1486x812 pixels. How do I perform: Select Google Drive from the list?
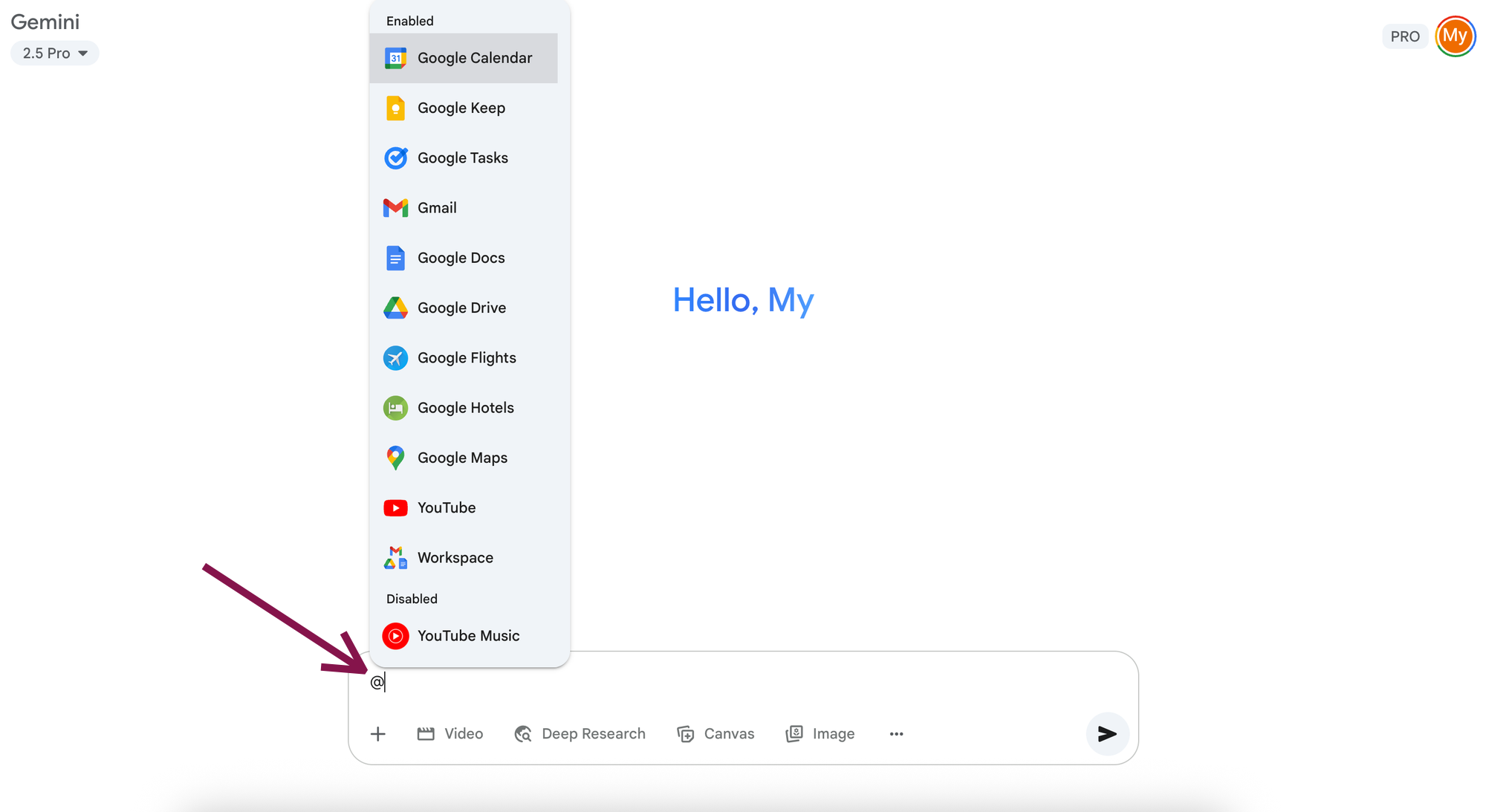click(464, 308)
